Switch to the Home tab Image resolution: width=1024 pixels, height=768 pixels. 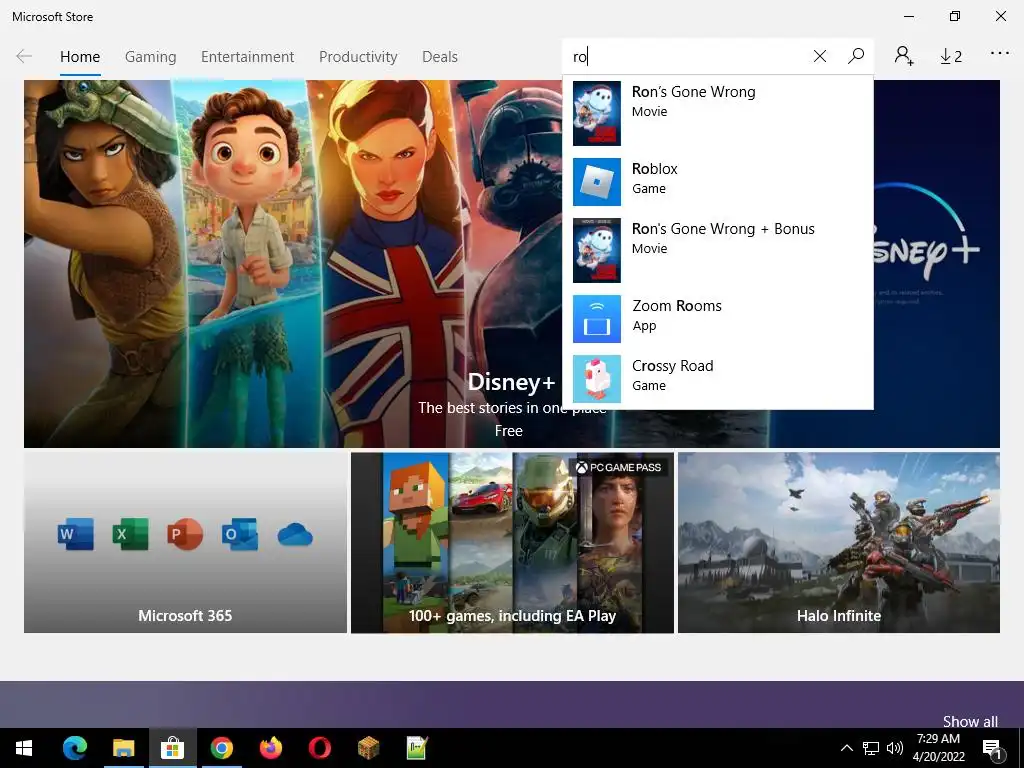tap(80, 57)
